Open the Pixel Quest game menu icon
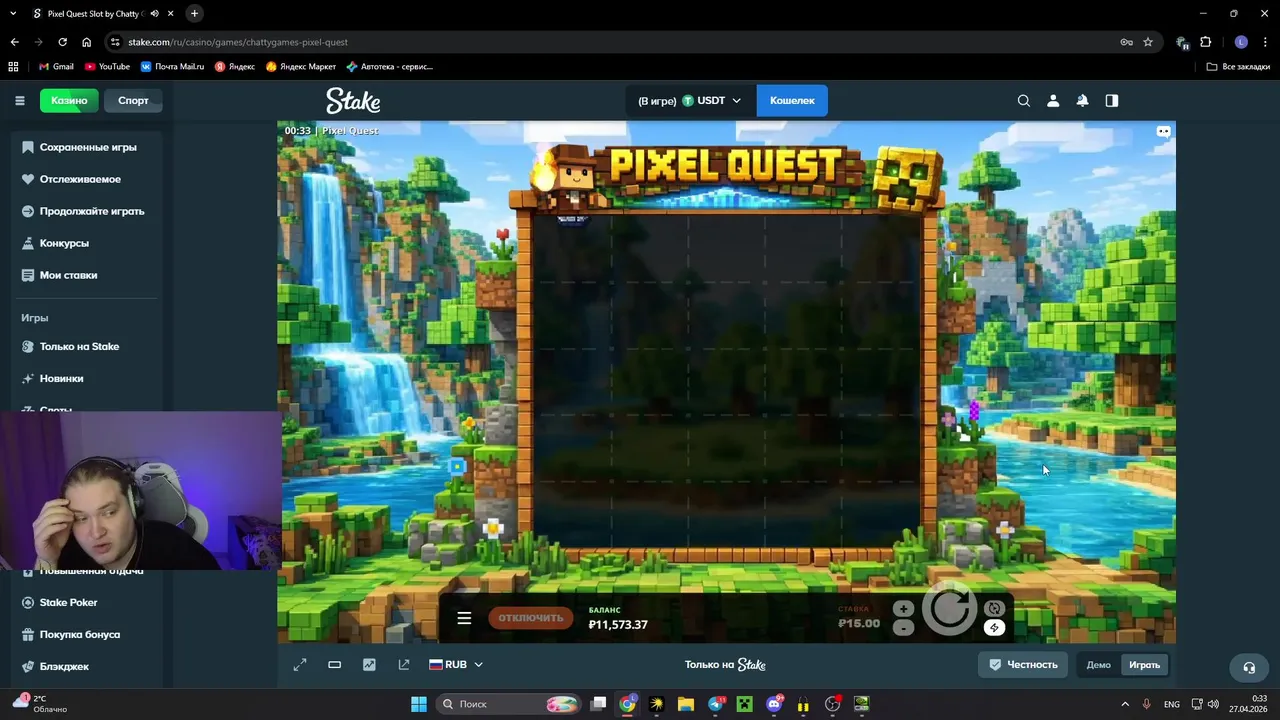Viewport: 1280px width, 720px height. point(464,618)
